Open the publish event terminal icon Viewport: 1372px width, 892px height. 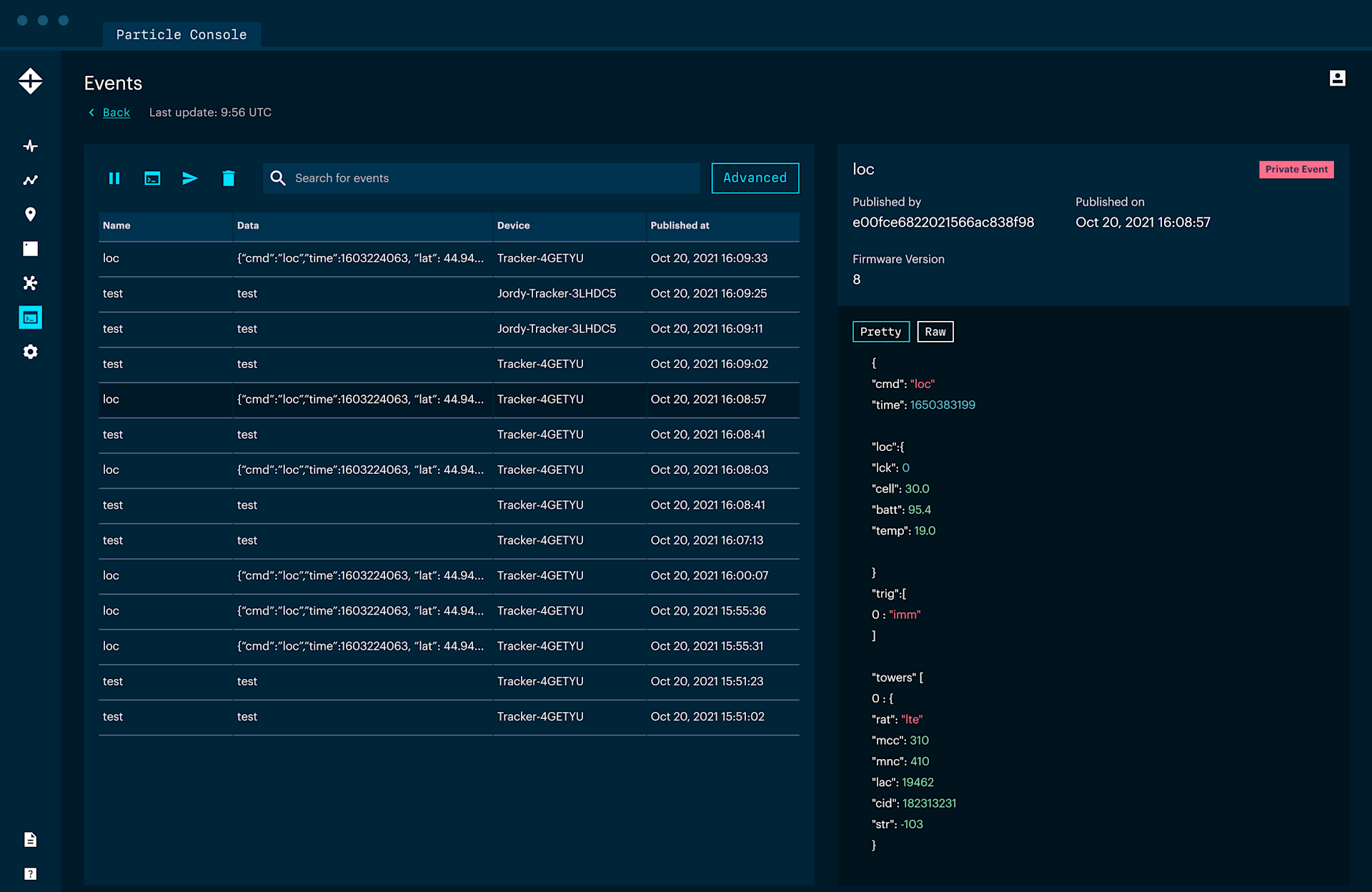(151, 178)
